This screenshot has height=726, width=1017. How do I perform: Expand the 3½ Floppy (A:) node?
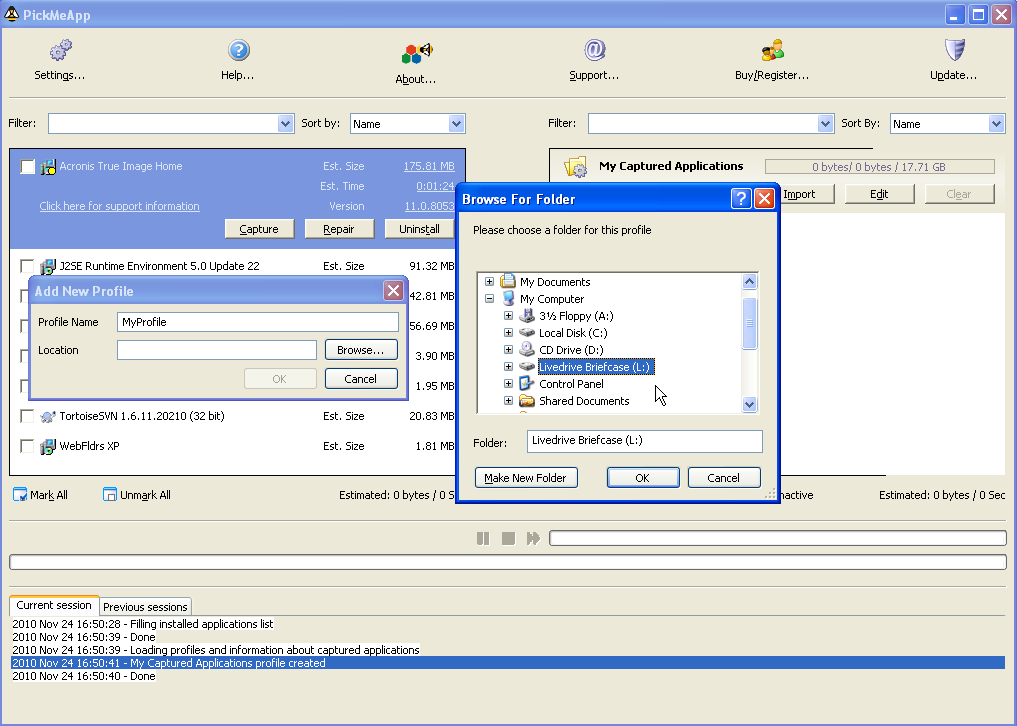508,316
